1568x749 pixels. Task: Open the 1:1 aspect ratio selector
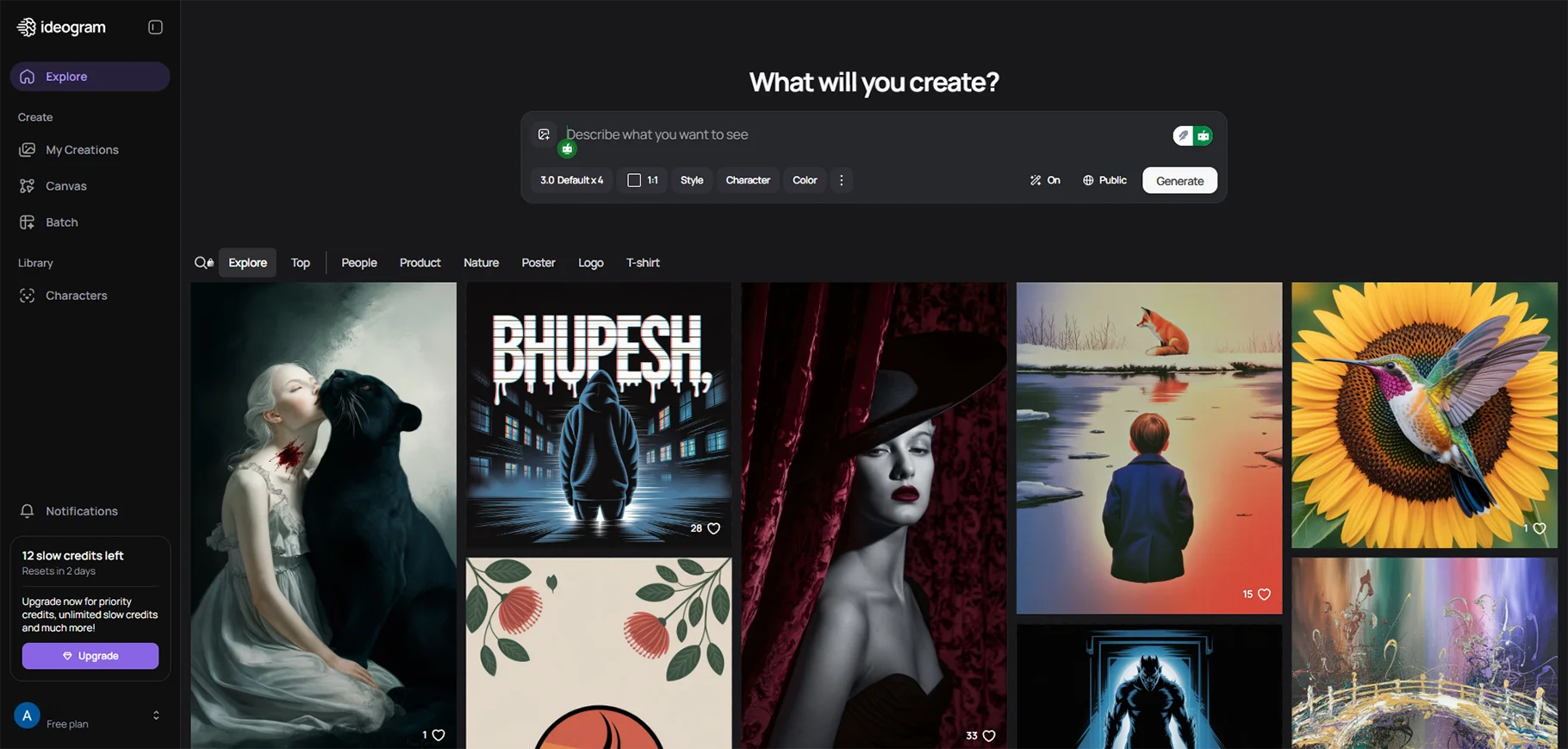(x=643, y=180)
